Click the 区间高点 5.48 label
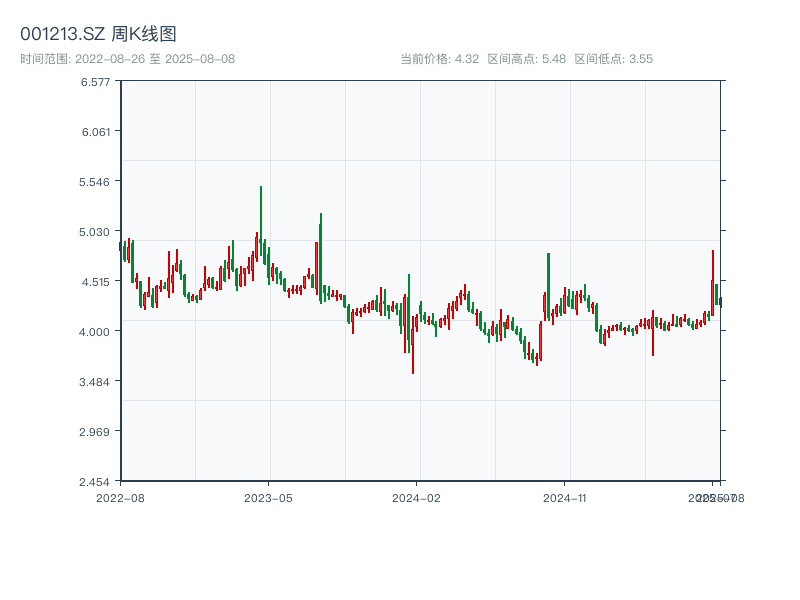The width and height of the screenshot is (800, 600). coord(526,59)
